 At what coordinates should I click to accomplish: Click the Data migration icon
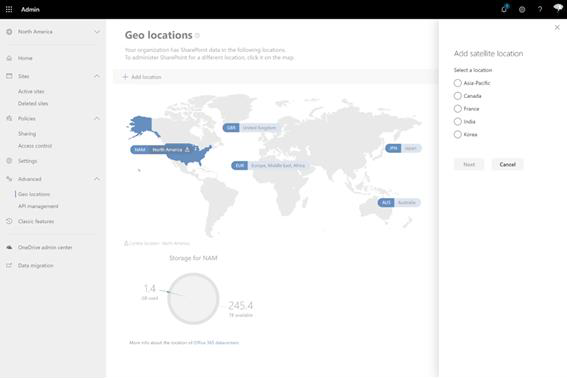point(9,265)
